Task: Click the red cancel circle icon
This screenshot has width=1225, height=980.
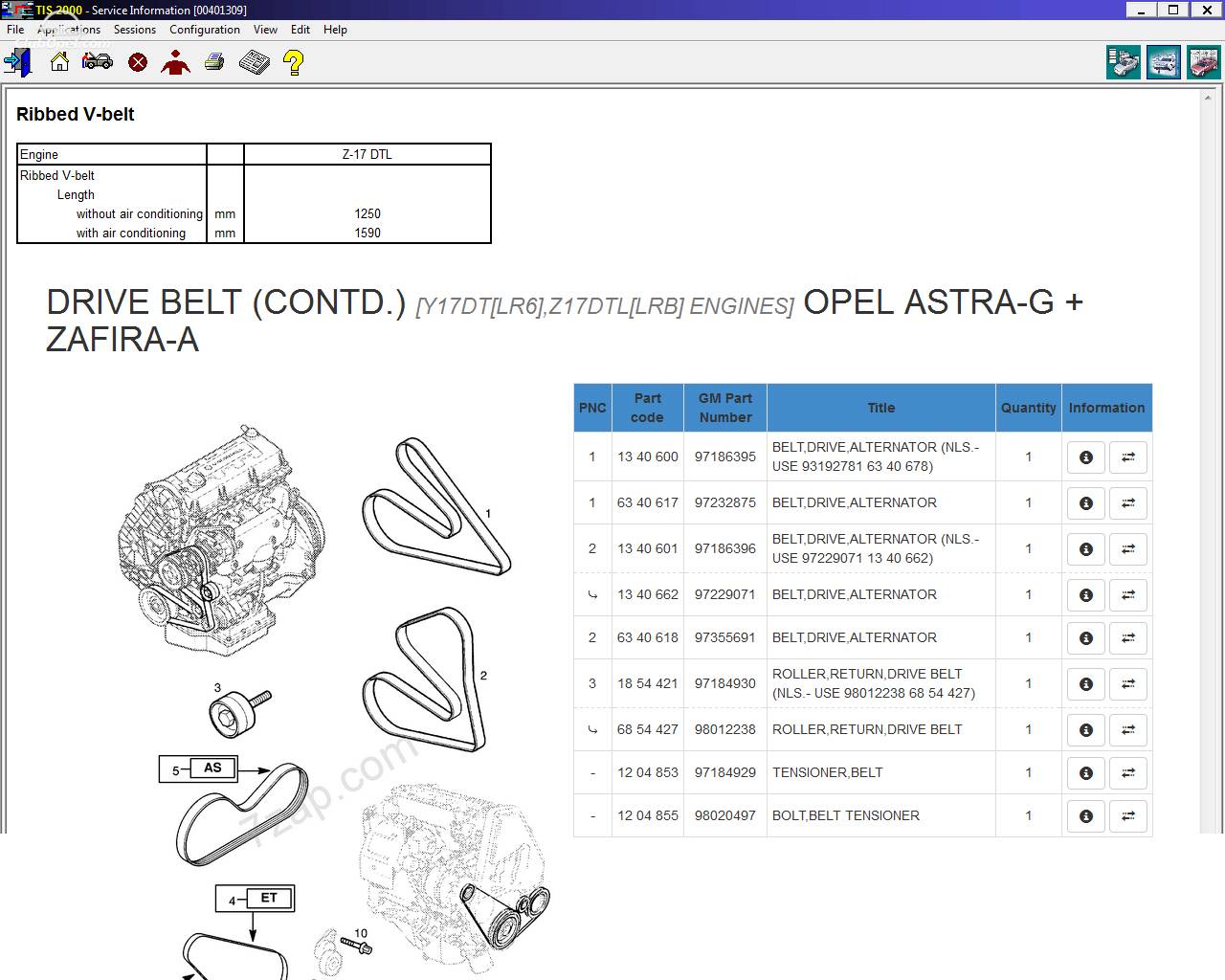Action: (x=138, y=63)
